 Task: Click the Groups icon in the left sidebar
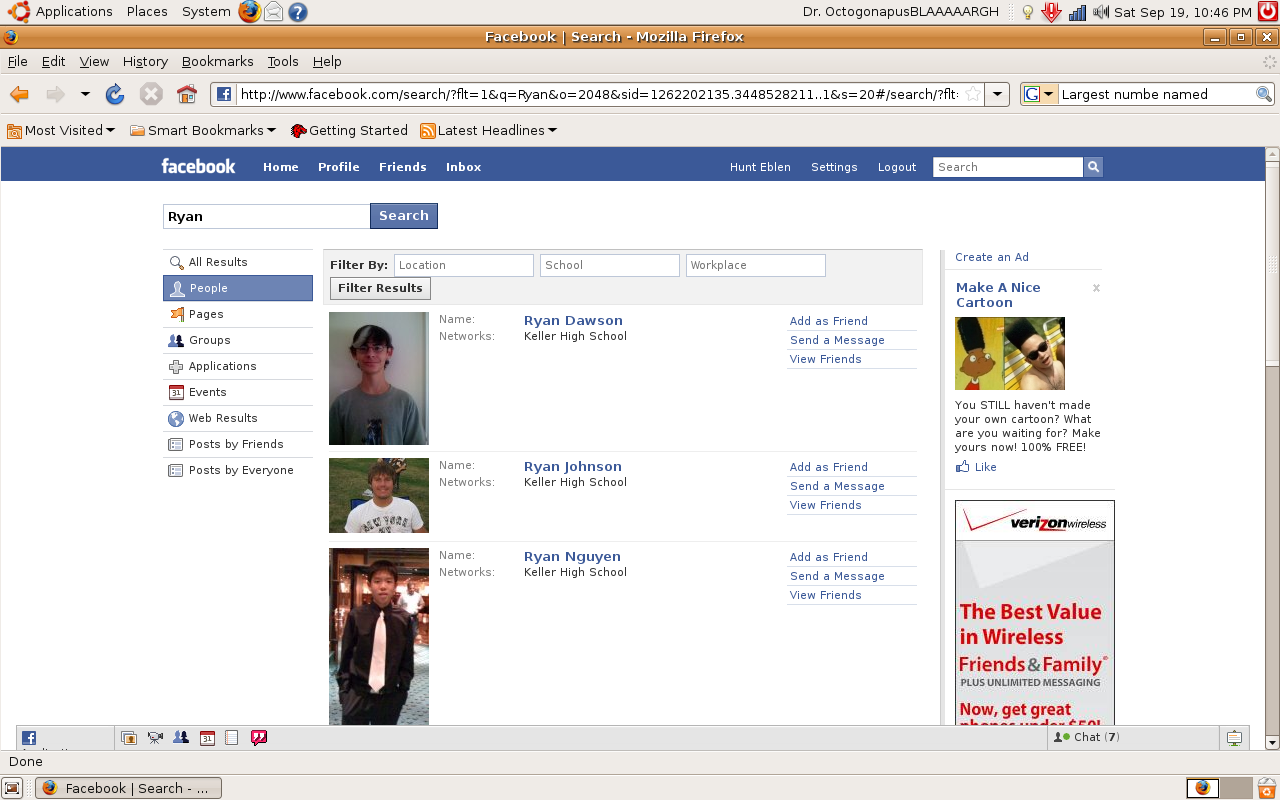pos(177,340)
